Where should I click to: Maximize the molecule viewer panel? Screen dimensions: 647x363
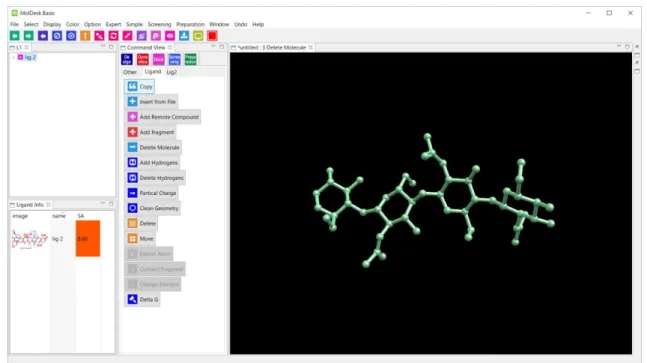point(627,47)
